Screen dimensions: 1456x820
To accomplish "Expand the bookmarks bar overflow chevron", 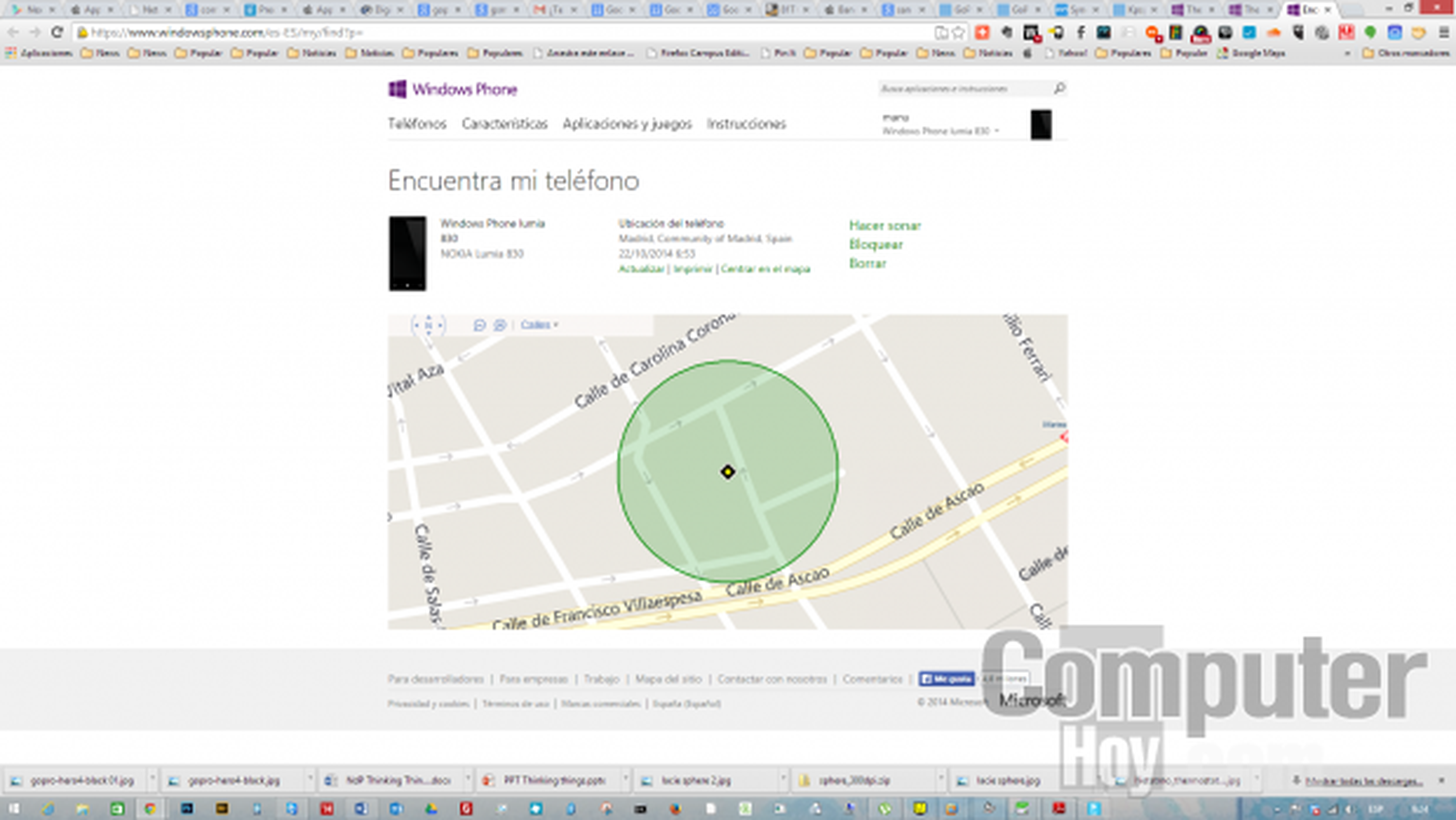I will [x=1348, y=53].
